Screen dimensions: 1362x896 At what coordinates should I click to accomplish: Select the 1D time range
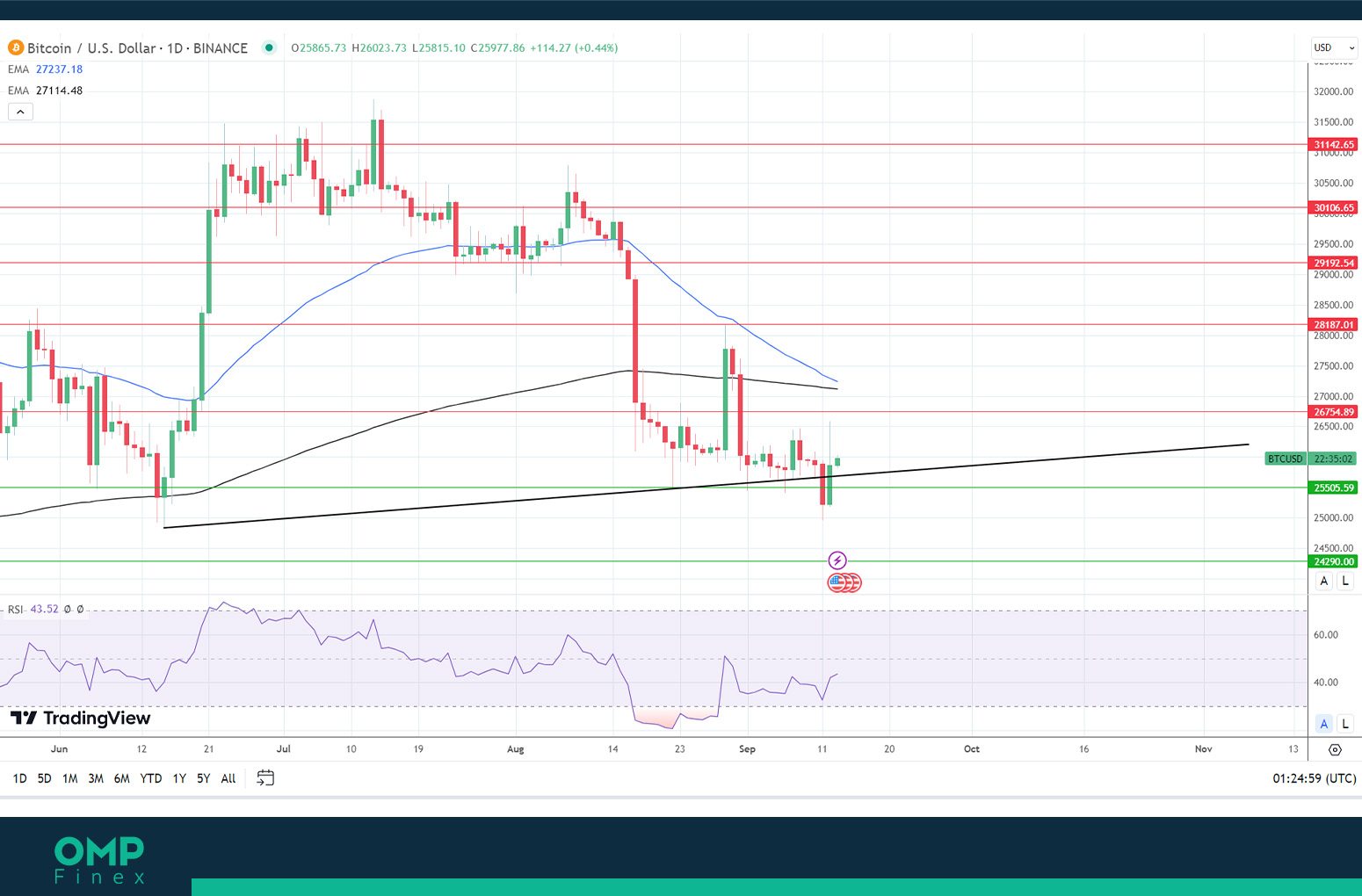point(19,778)
